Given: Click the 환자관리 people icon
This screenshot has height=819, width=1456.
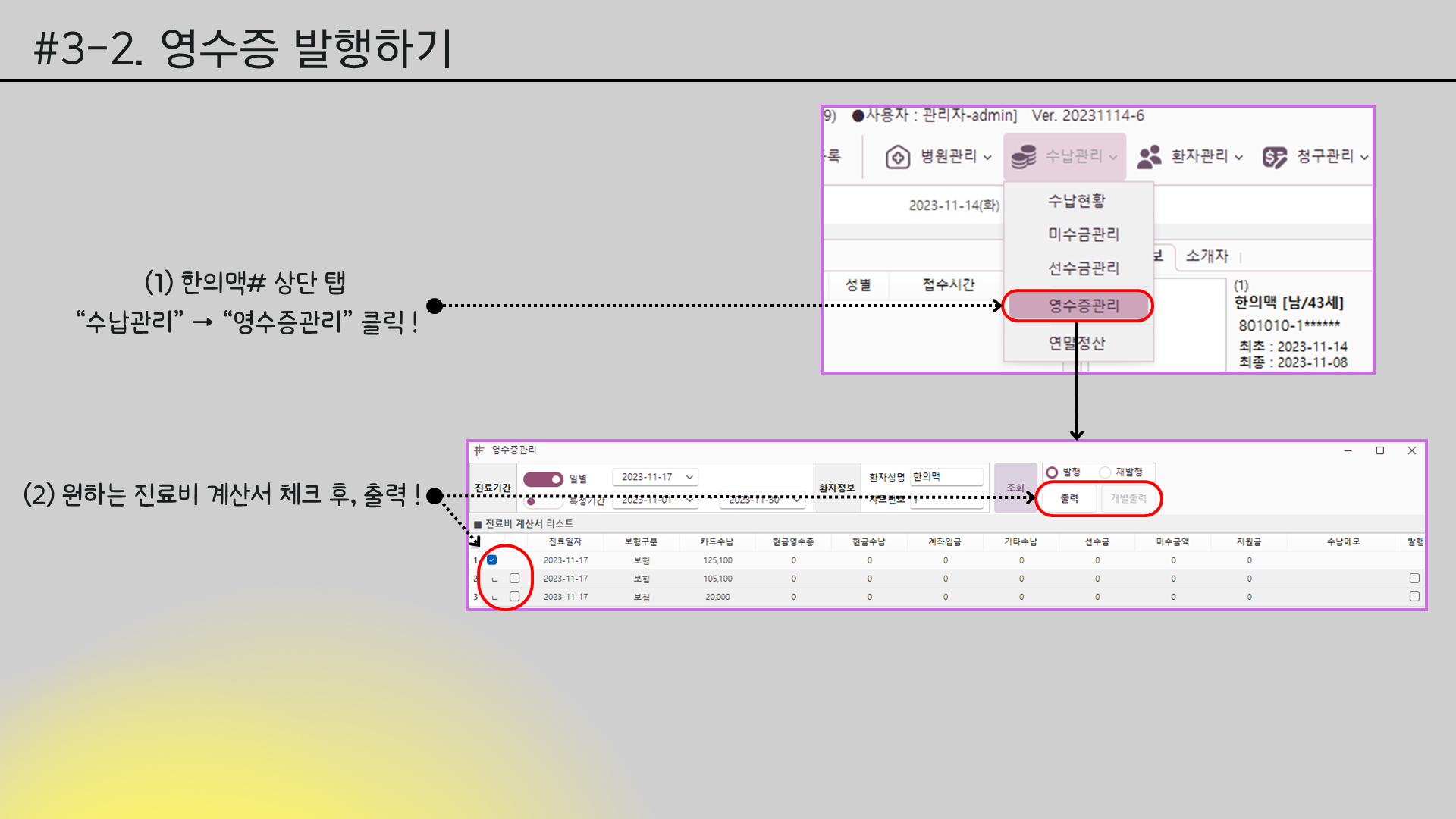Looking at the screenshot, I should coord(1149,157).
